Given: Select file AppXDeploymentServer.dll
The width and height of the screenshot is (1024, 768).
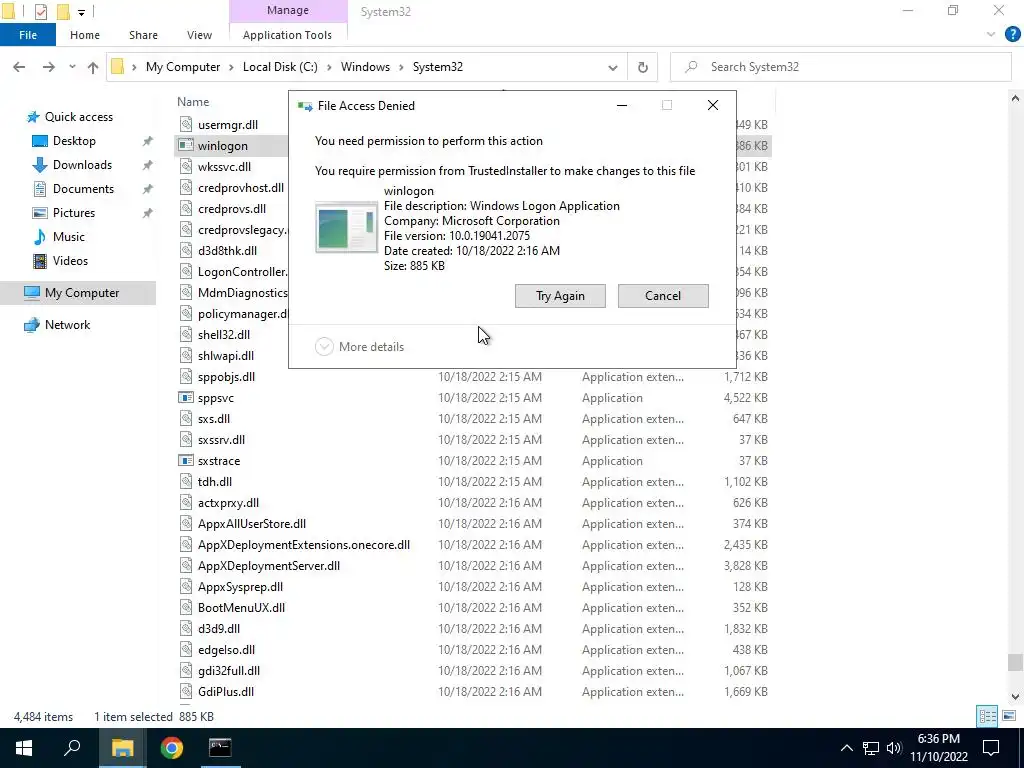Looking at the screenshot, I should 268,566.
